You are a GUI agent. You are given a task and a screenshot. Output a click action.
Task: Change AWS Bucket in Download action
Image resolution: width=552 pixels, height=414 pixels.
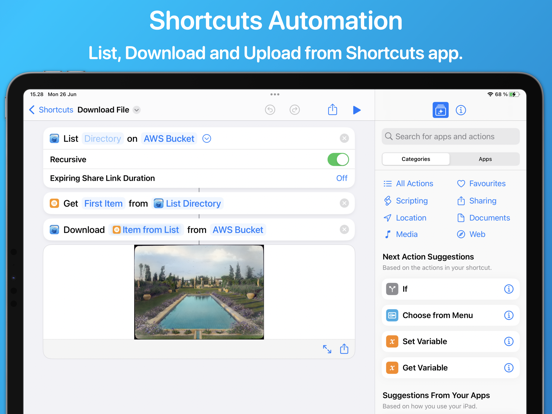tap(238, 230)
